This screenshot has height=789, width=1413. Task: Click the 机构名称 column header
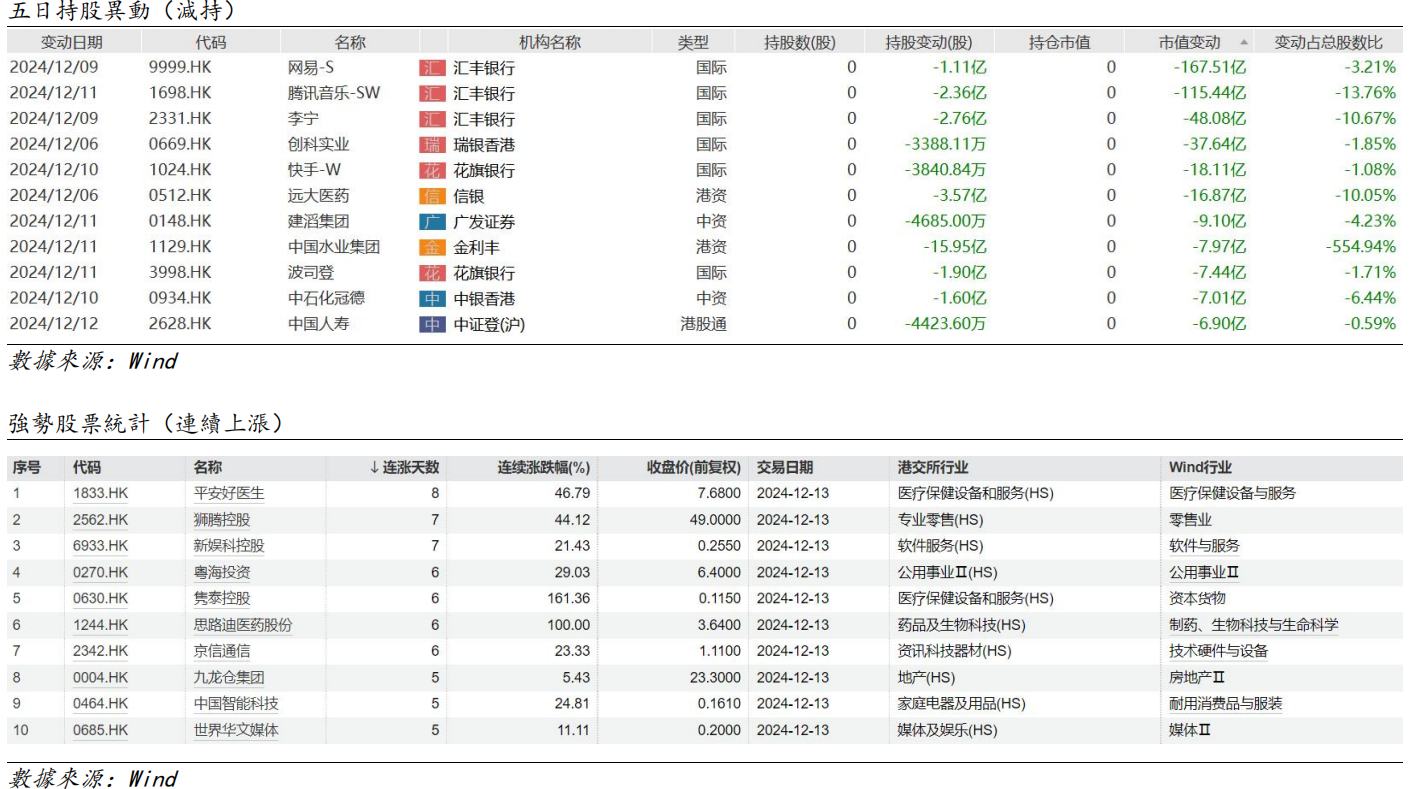point(550,42)
